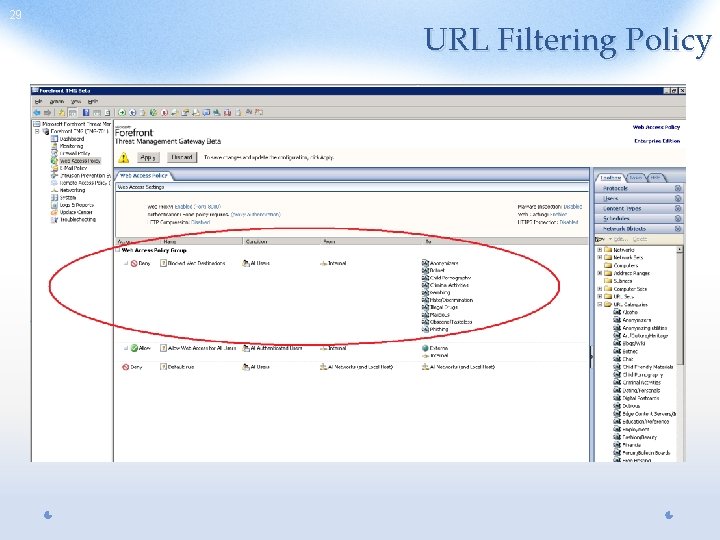Click the green Allow icon on web access rule
The image size is (720, 540).
pyautogui.click(x=134, y=348)
